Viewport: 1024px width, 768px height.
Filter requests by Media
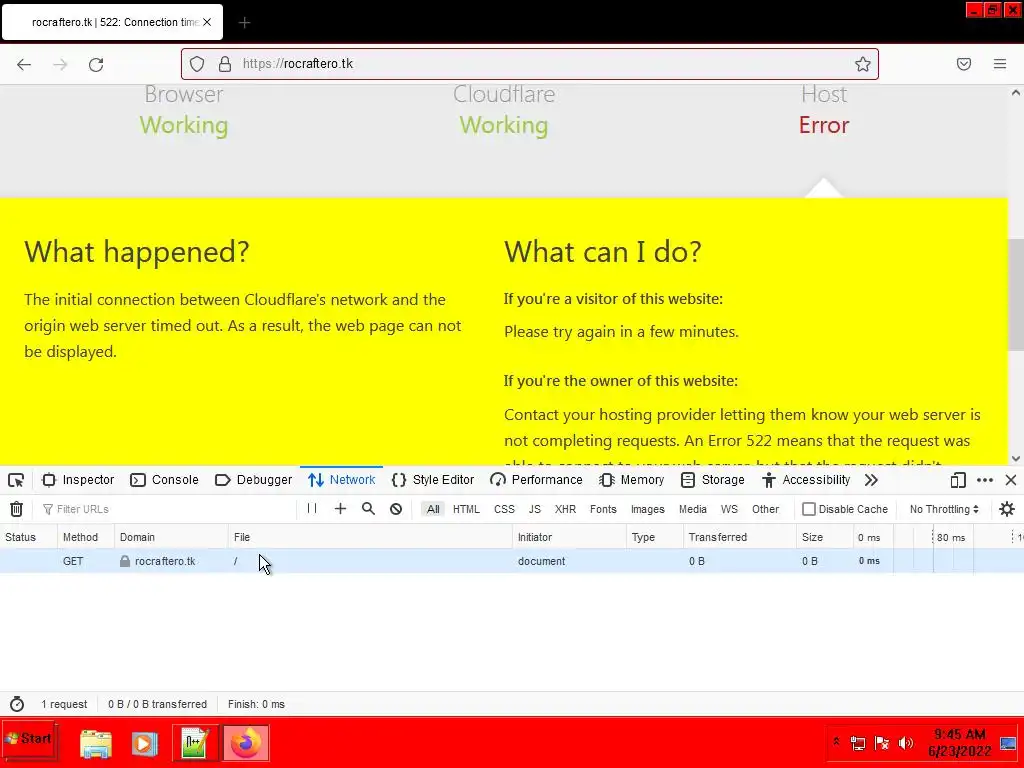pyautogui.click(x=692, y=509)
